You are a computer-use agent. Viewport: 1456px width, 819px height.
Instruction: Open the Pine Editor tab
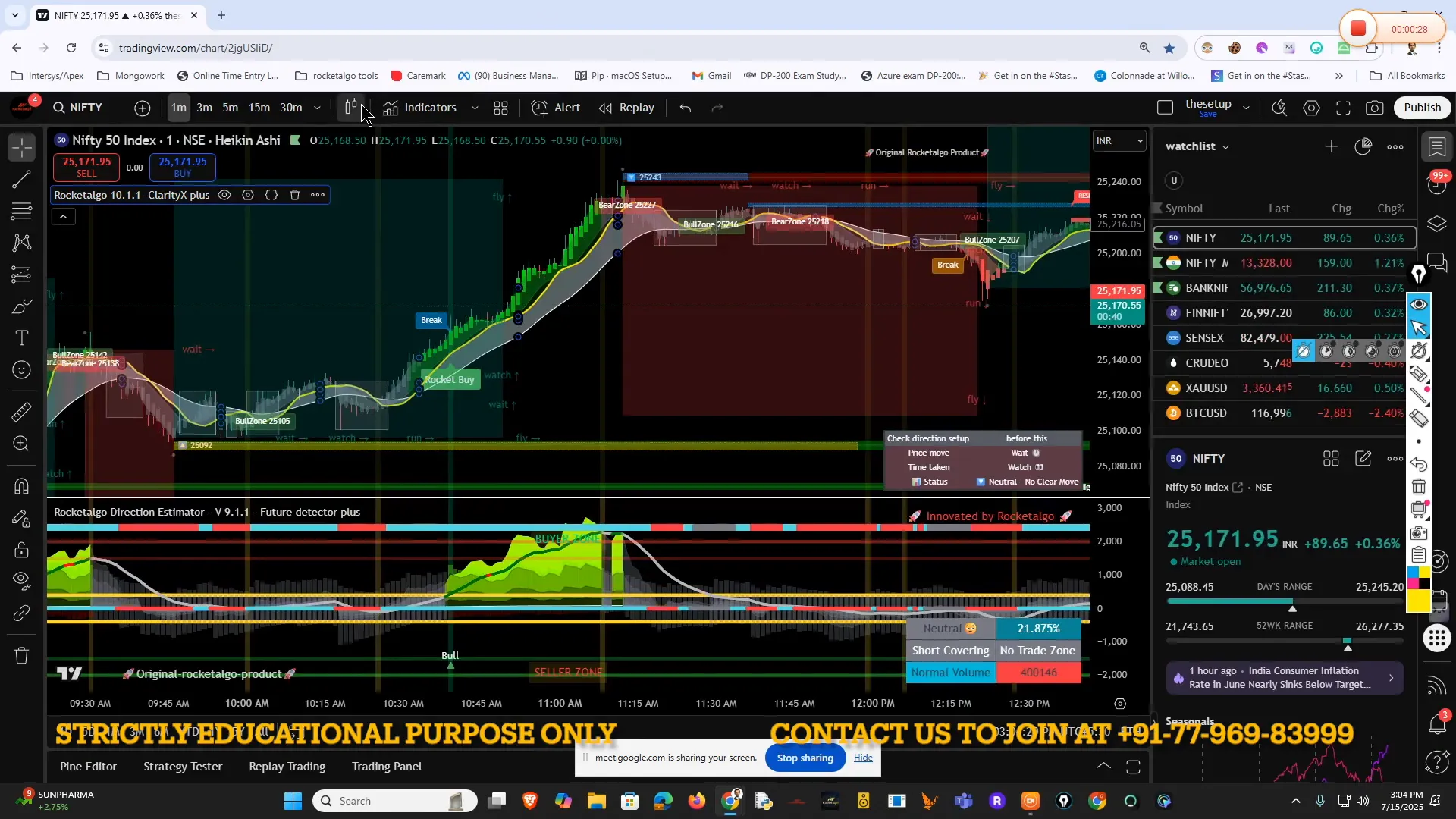point(88,767)
